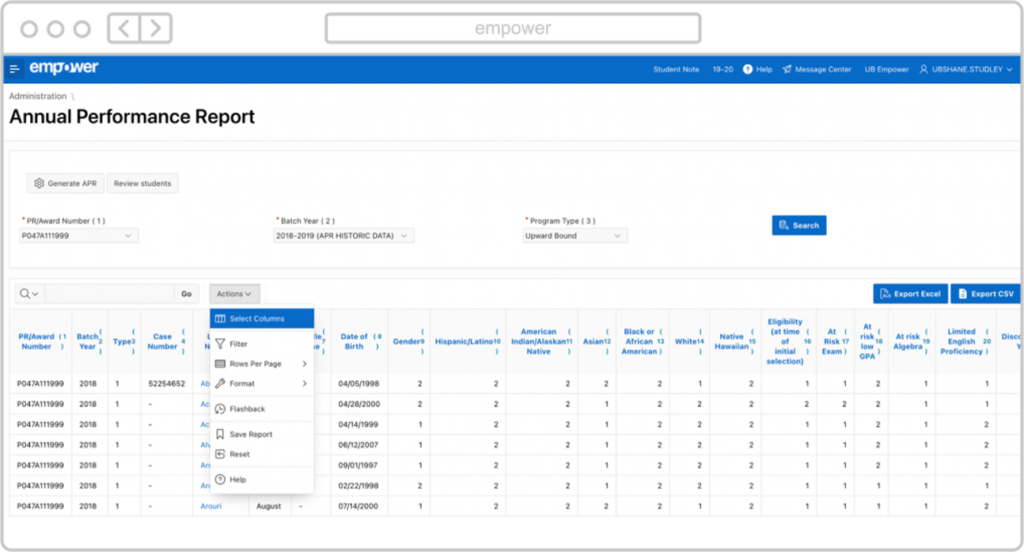Screen dimensions: 1024x552
Task: Click Save Report in the Actions menu
Action: [250, 434]
